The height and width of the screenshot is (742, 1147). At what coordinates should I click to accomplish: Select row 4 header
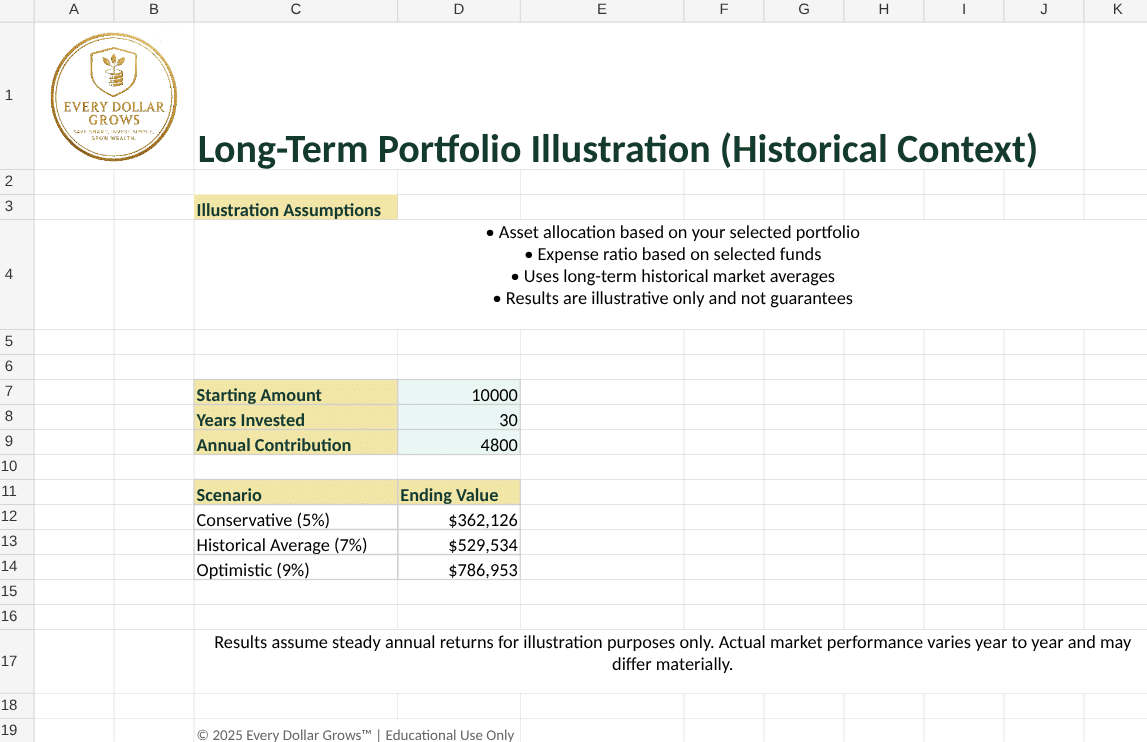[17, 274]
